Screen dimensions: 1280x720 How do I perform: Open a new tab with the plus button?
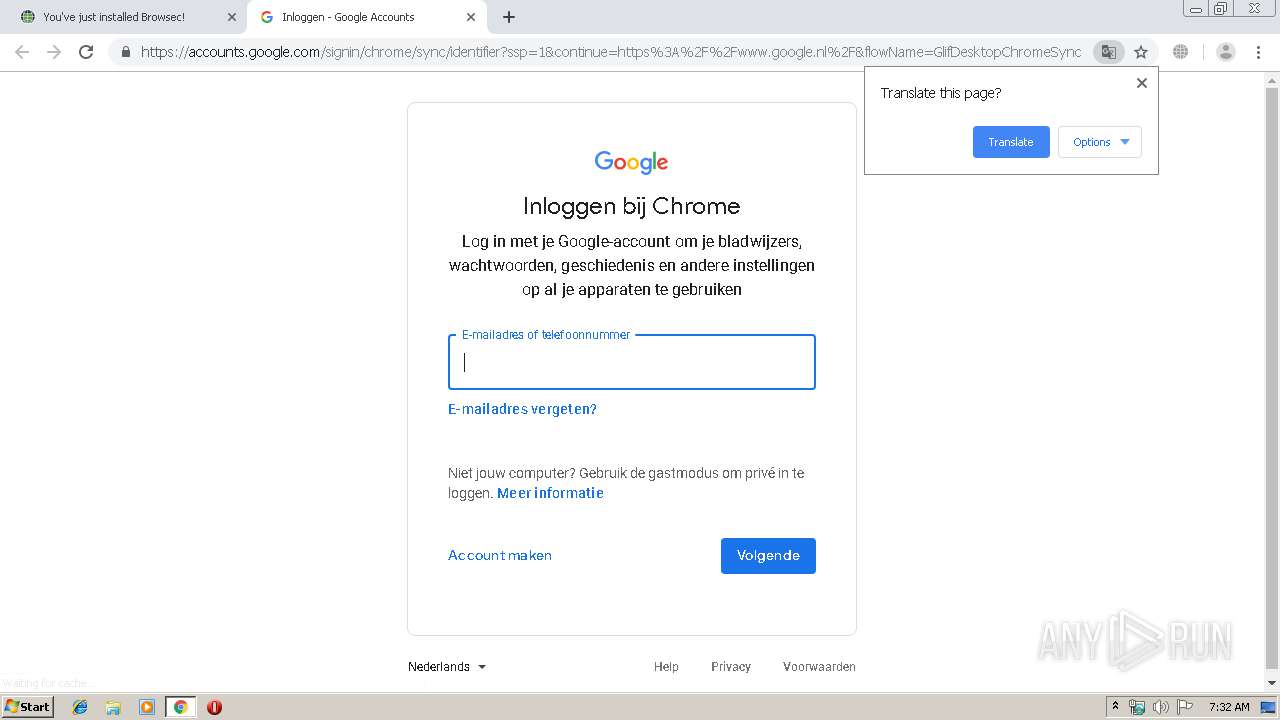[x=508, y=17]
